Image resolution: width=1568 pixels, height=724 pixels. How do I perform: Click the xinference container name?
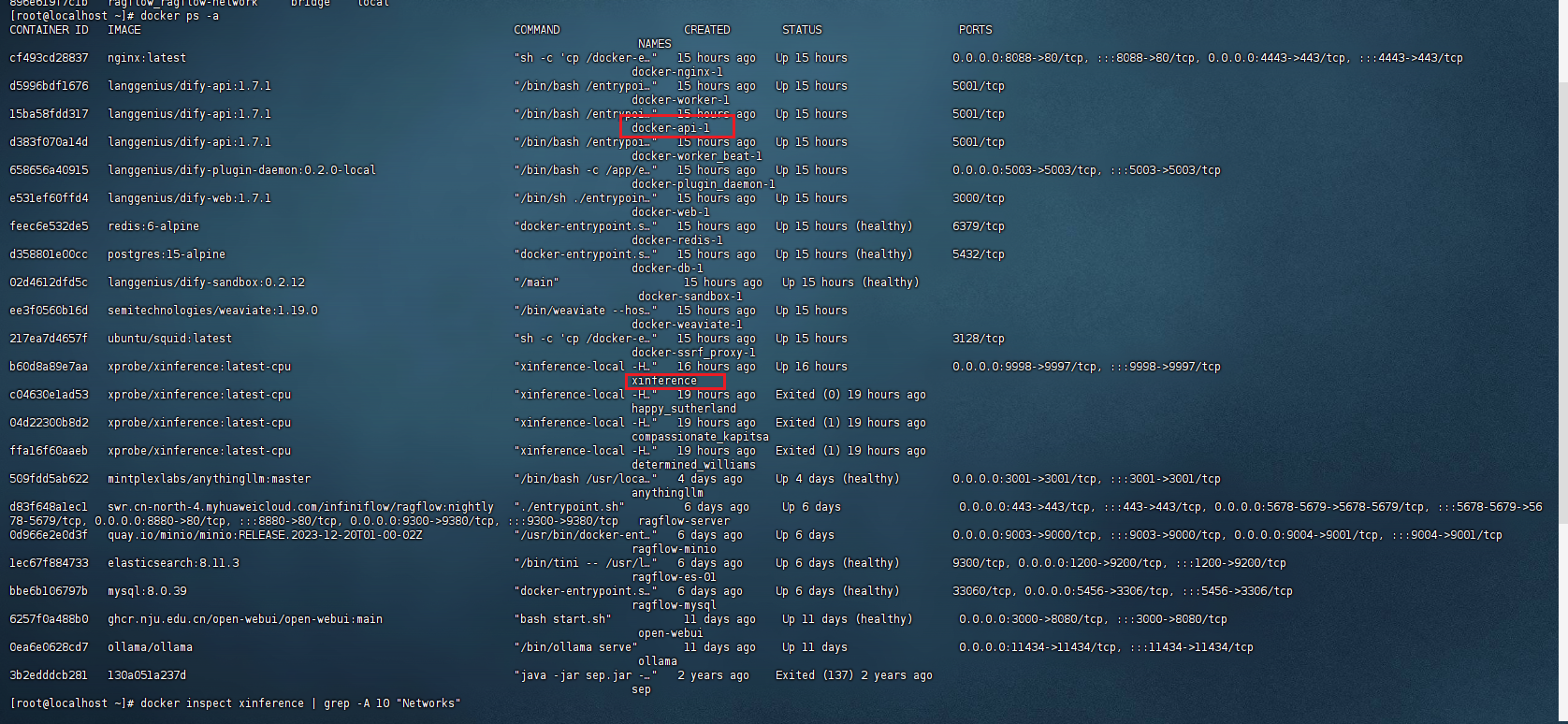coord(664,381)
